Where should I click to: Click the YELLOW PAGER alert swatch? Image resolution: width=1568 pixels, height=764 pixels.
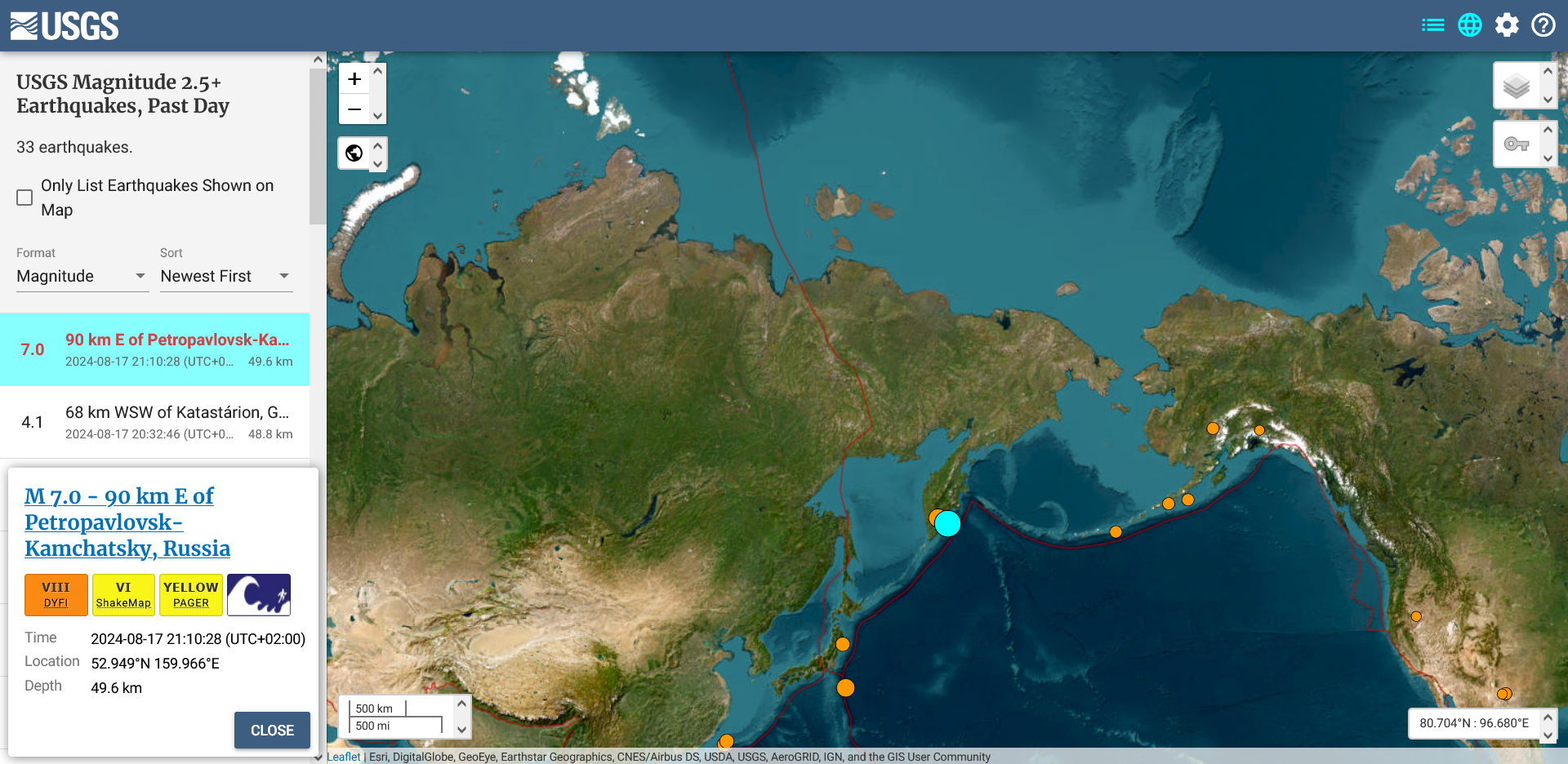[190, 594]
